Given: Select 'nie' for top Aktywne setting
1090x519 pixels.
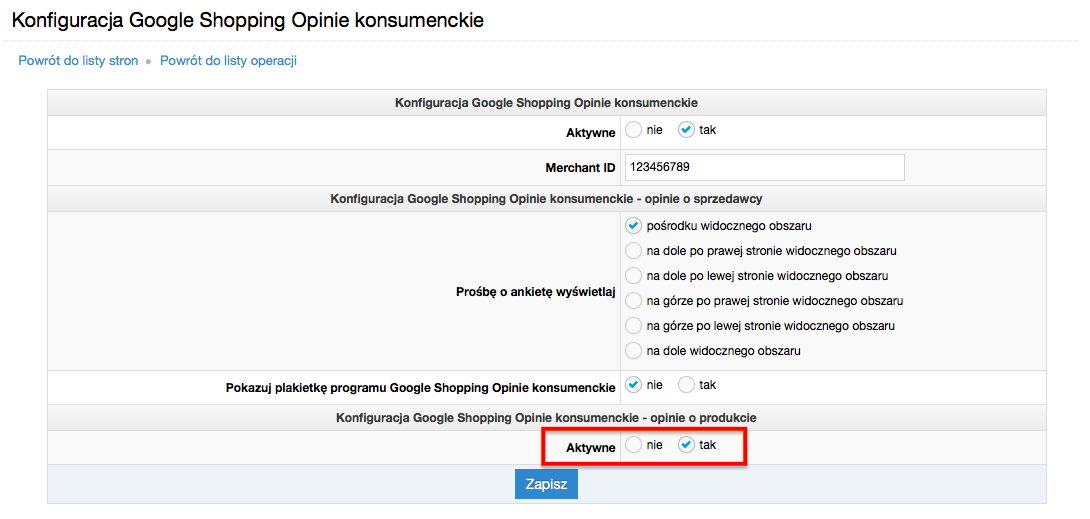Looking at the screenshot, I should [x=633, y=130].
